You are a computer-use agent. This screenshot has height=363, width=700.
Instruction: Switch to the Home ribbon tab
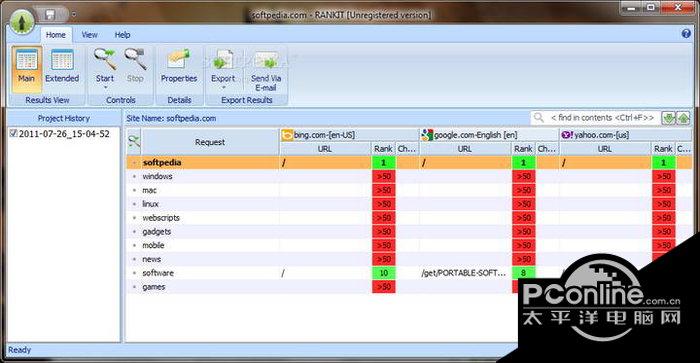click(x=56, y=35)
